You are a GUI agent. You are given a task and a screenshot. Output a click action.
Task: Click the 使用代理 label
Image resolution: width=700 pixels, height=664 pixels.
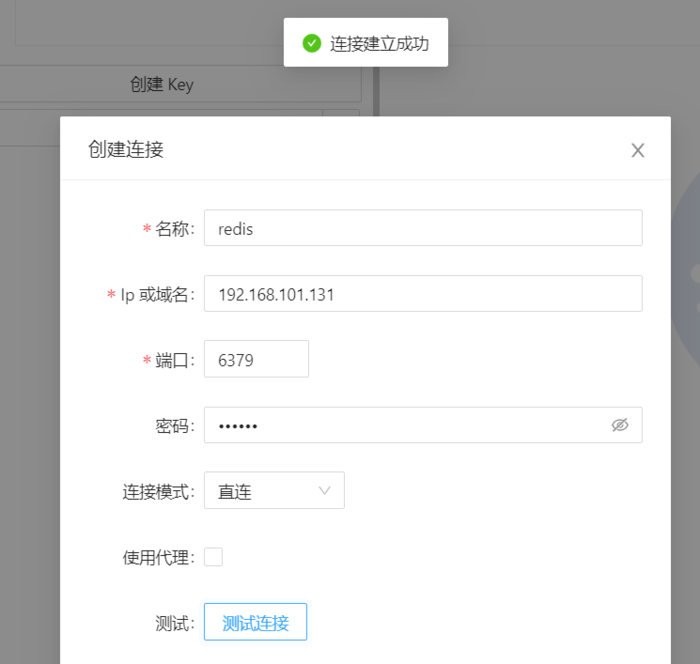(158, 557)
